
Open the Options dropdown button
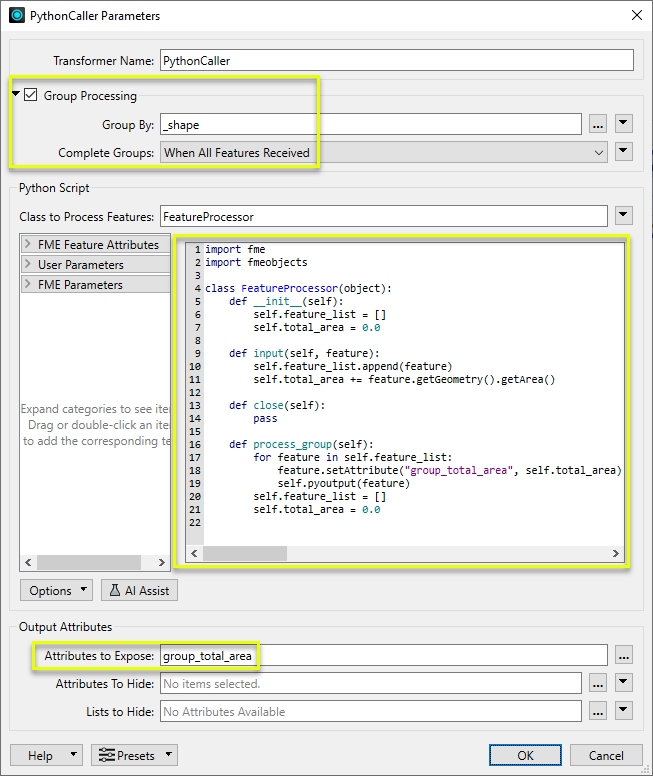click(x=56, y=590)
